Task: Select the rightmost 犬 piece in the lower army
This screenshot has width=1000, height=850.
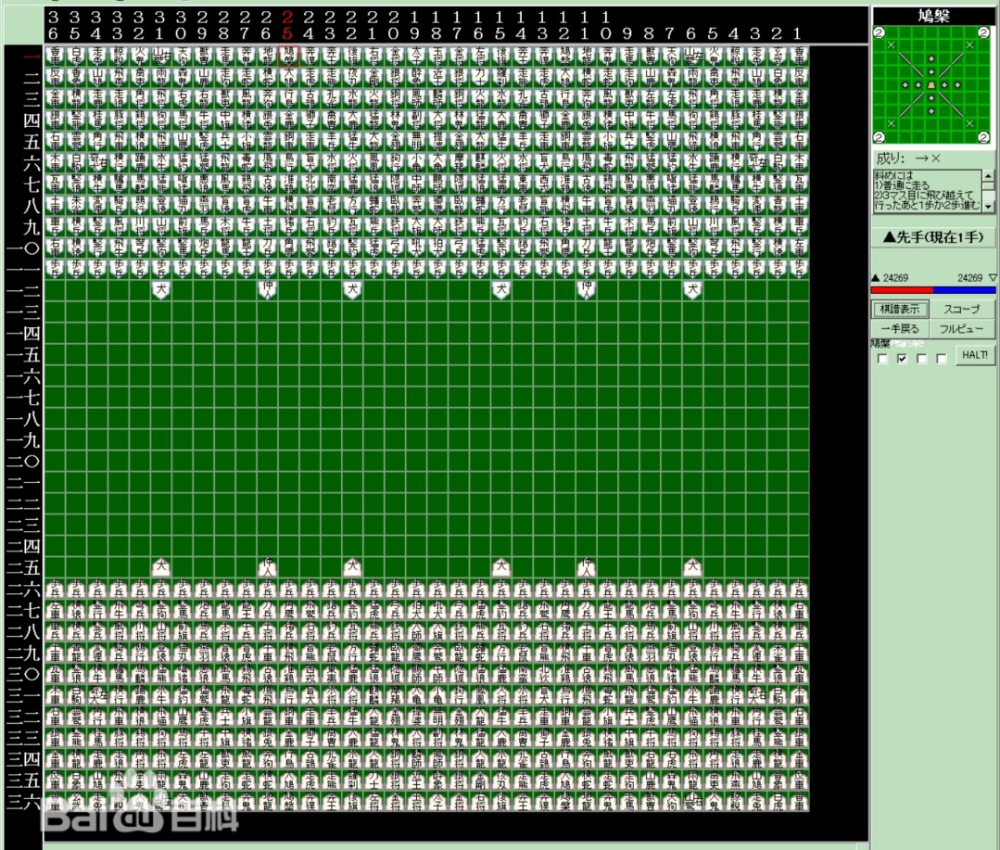Action: tap(692, 567)
